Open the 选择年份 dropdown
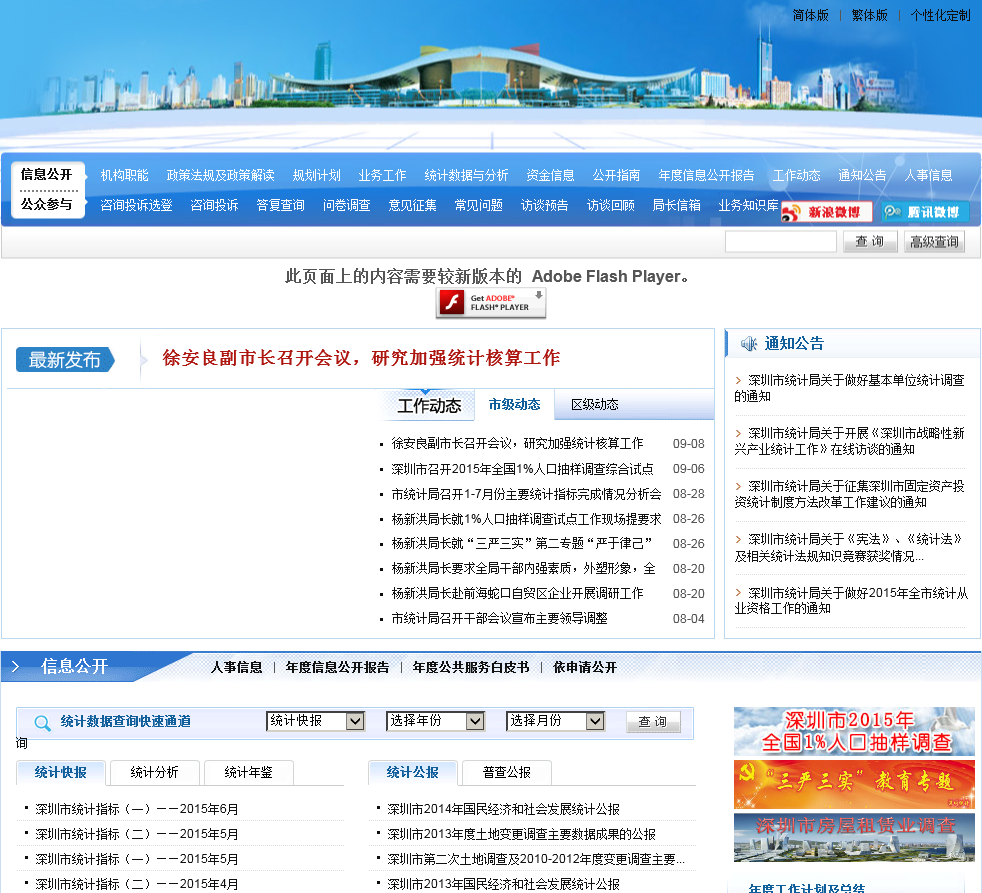Screen dimensions: 982x893 coord(435,721)
